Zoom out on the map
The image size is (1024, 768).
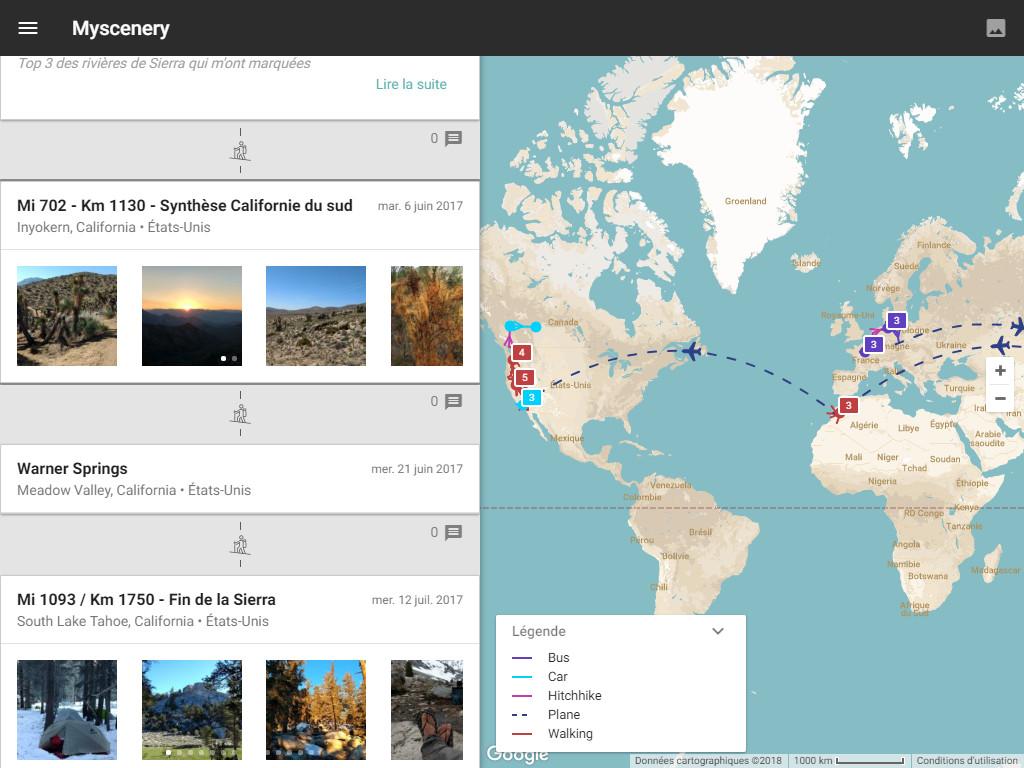tap(999, 398)
